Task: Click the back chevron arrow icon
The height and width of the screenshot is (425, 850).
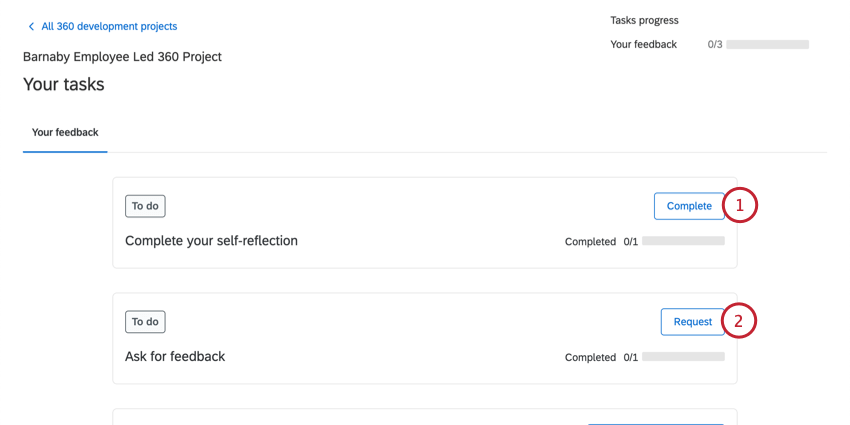Action: coord(31,27)
